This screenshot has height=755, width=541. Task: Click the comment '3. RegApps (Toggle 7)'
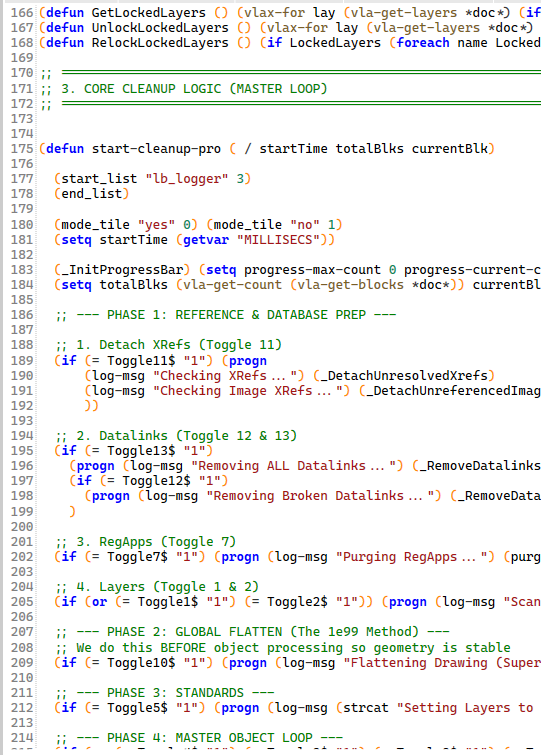coord(156,542)
